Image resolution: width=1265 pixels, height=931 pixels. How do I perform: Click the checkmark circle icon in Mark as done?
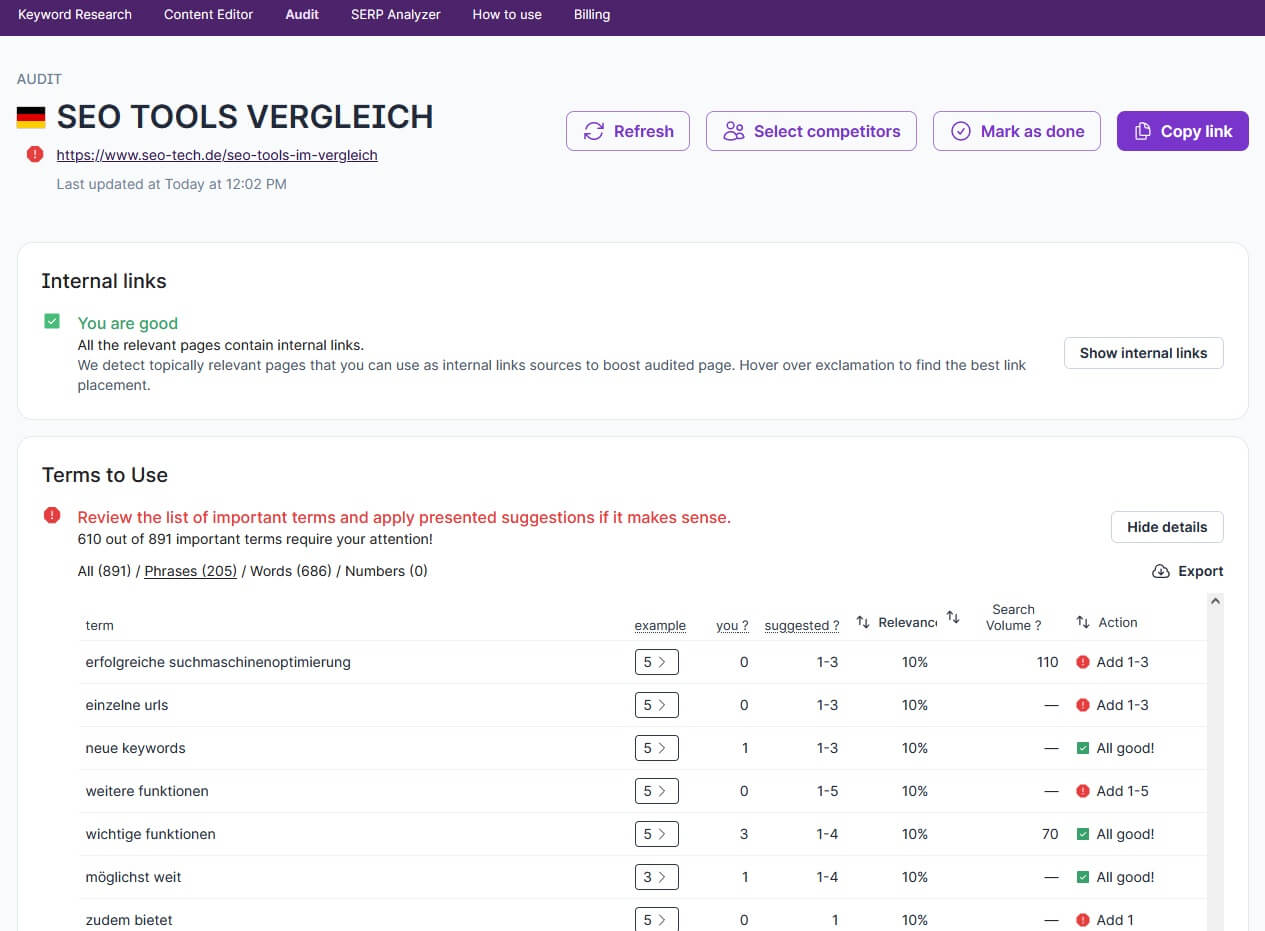coord(960,131)
